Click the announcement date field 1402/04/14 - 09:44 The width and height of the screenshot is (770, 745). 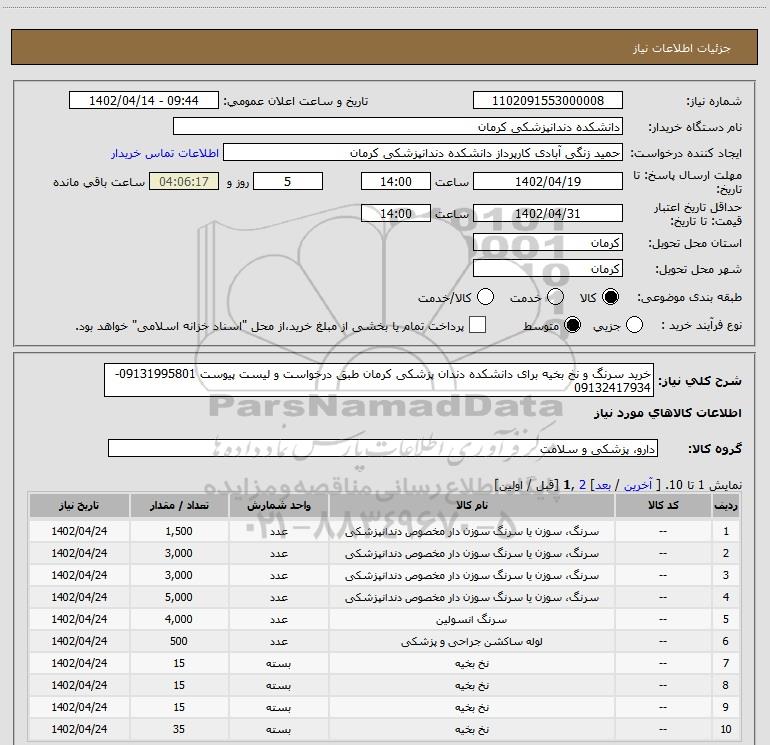[144, 101]
